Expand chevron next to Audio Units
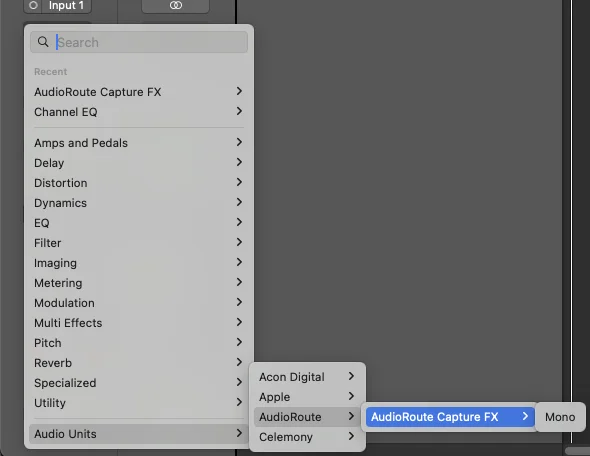 (239, 433)
